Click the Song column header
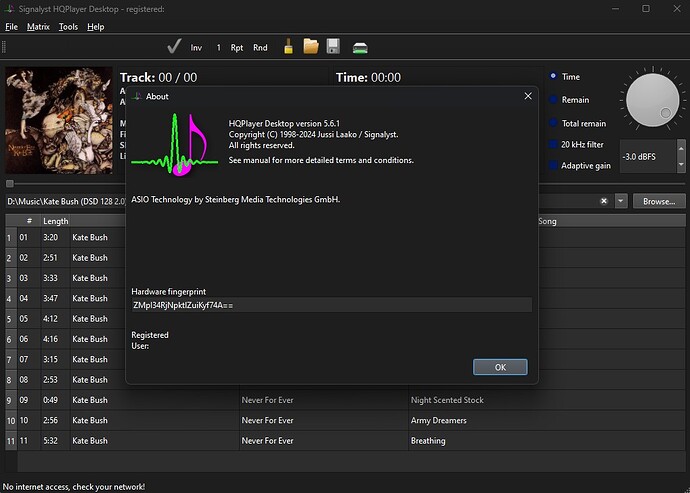690x493 pixels. (547, 221)
